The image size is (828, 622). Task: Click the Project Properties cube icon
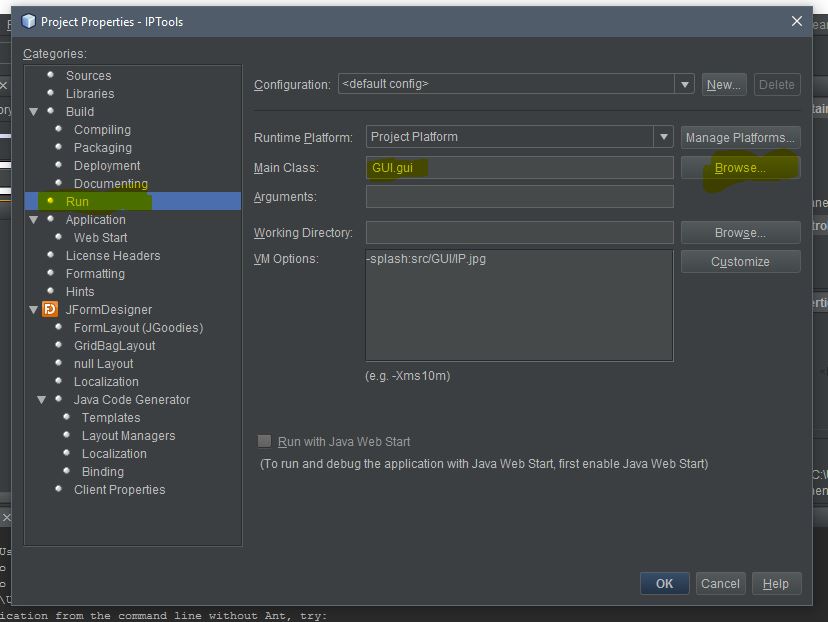click(x=29, y=21)
